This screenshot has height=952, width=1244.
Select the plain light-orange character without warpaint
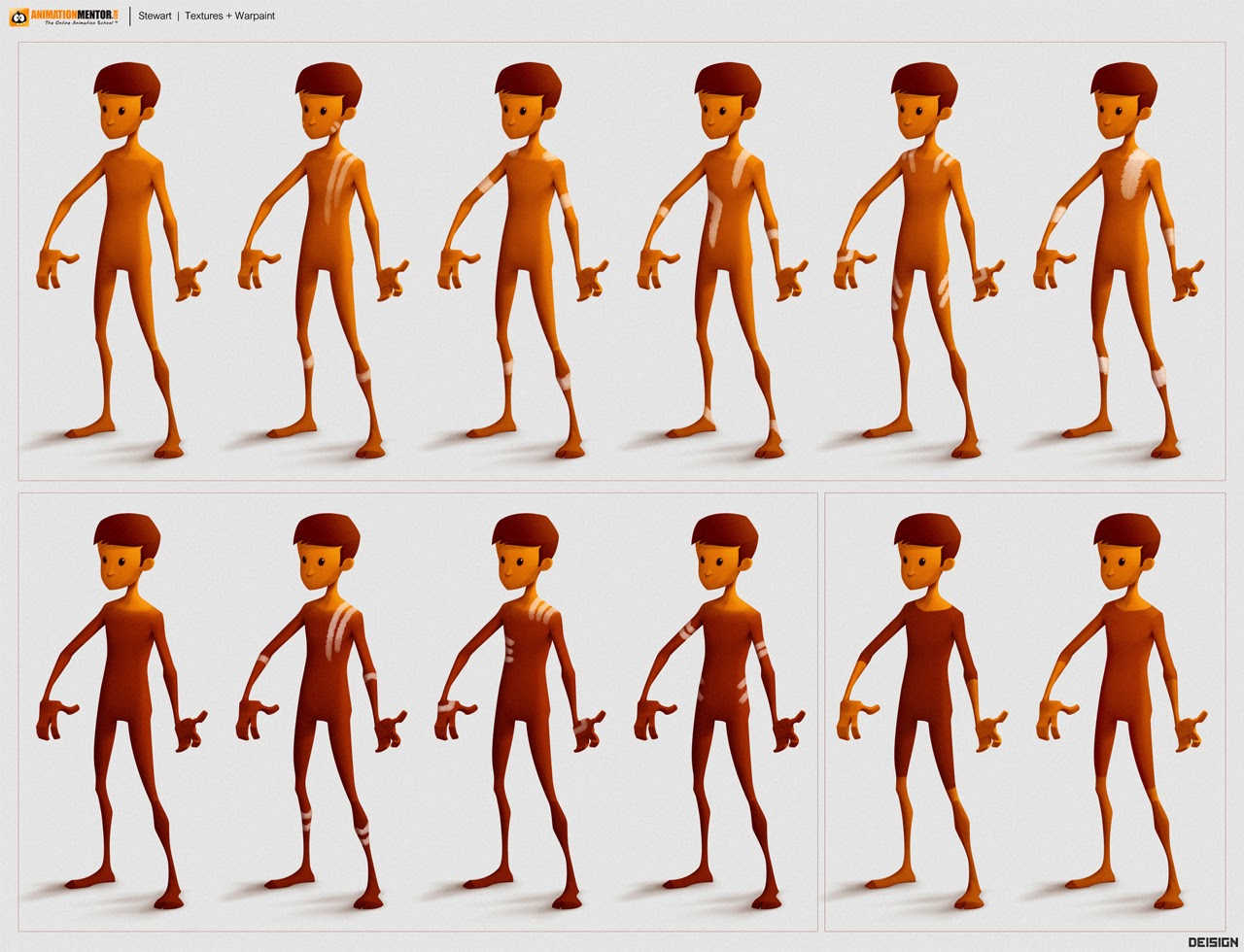click(122, 260)
